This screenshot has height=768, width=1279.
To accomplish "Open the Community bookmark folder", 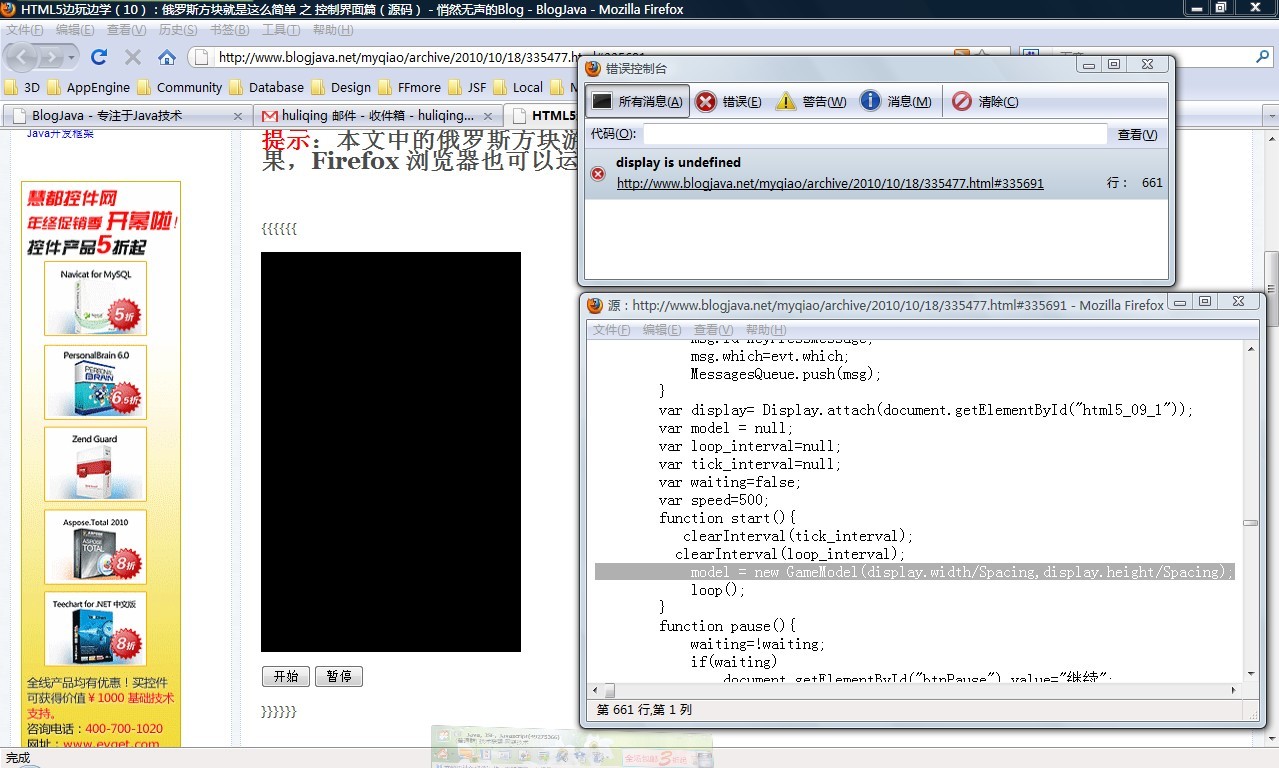I will (179, 87).
